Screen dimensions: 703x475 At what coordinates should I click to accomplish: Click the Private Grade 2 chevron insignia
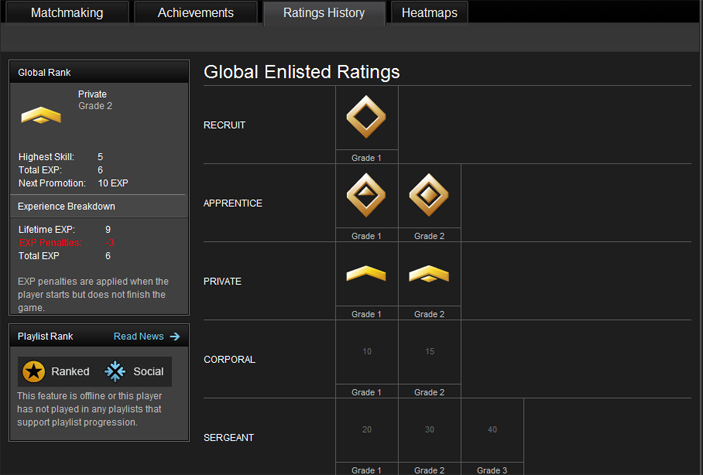(x=429, y=274)
